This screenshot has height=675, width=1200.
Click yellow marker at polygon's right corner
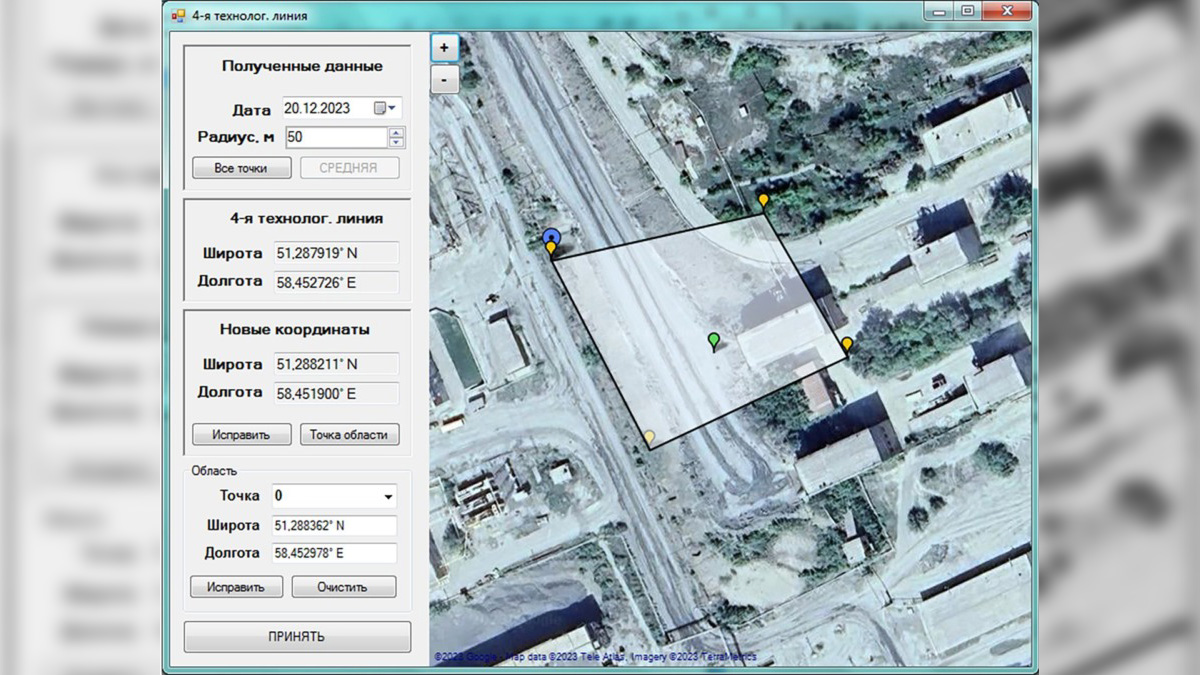point(847,344)
